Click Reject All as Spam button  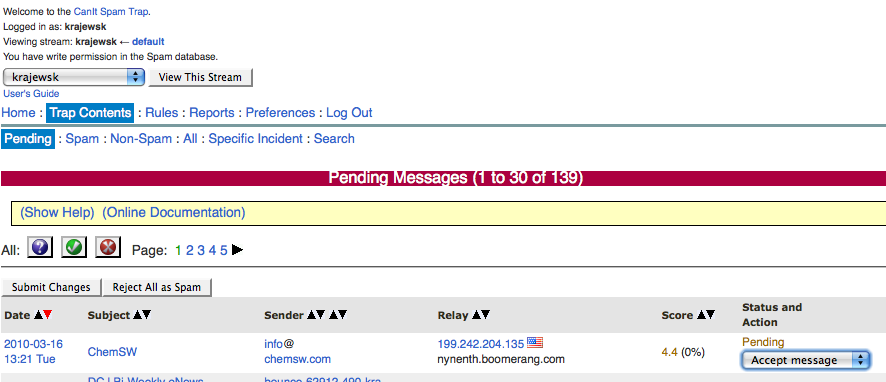157,287
